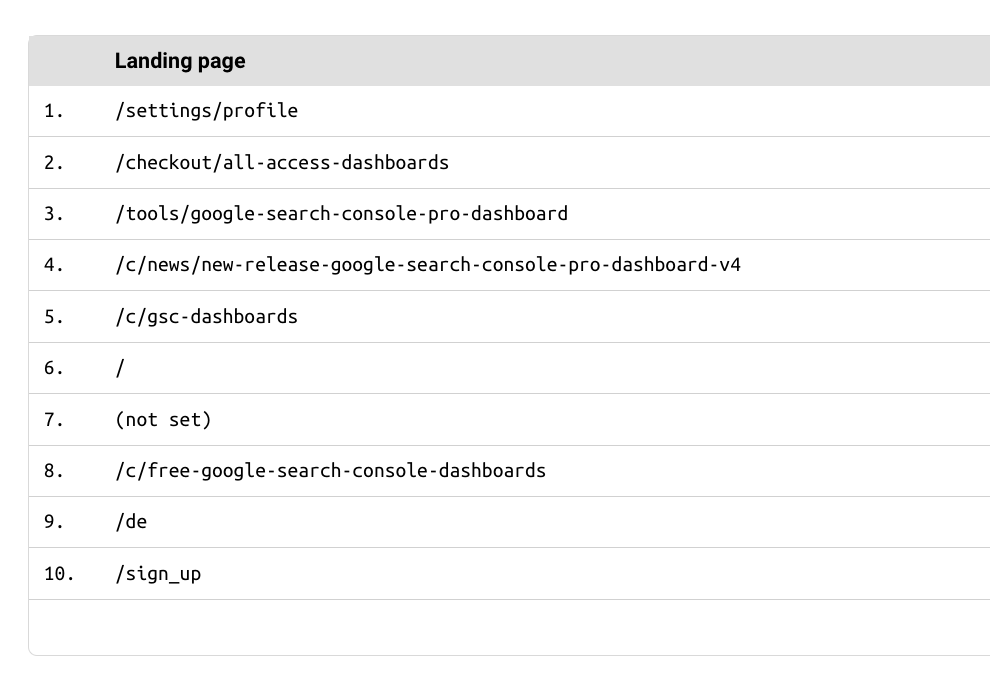Select the /c/gsc-dashboards landing page

[206, 317]
